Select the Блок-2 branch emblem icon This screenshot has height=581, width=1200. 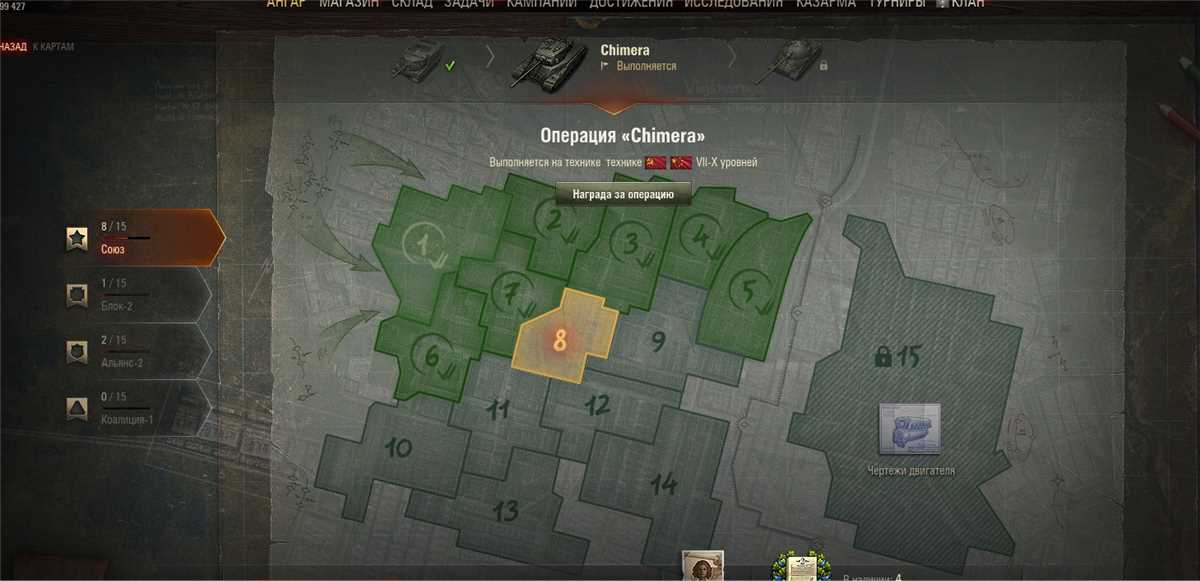coord(77,295)
